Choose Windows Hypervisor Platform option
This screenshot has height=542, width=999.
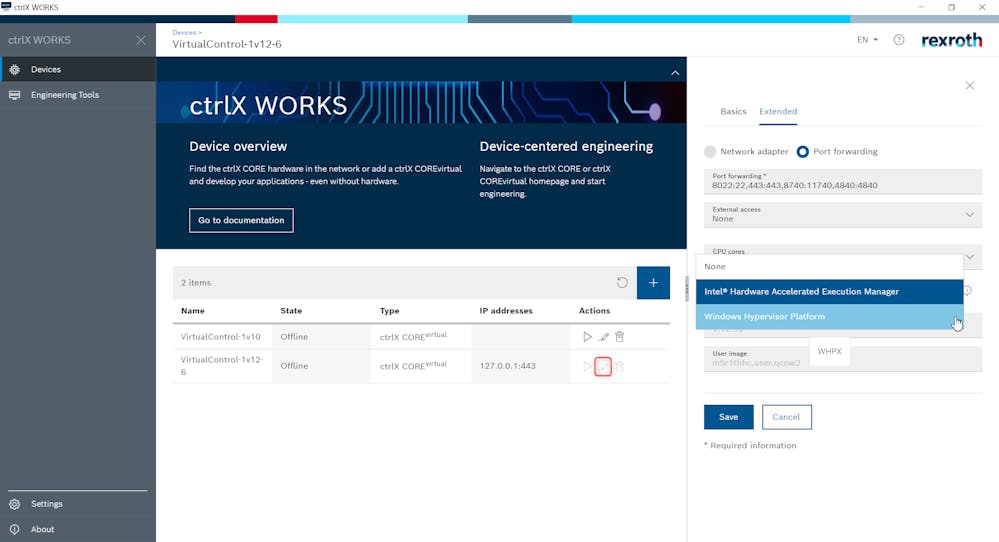(x=829, y=317)
